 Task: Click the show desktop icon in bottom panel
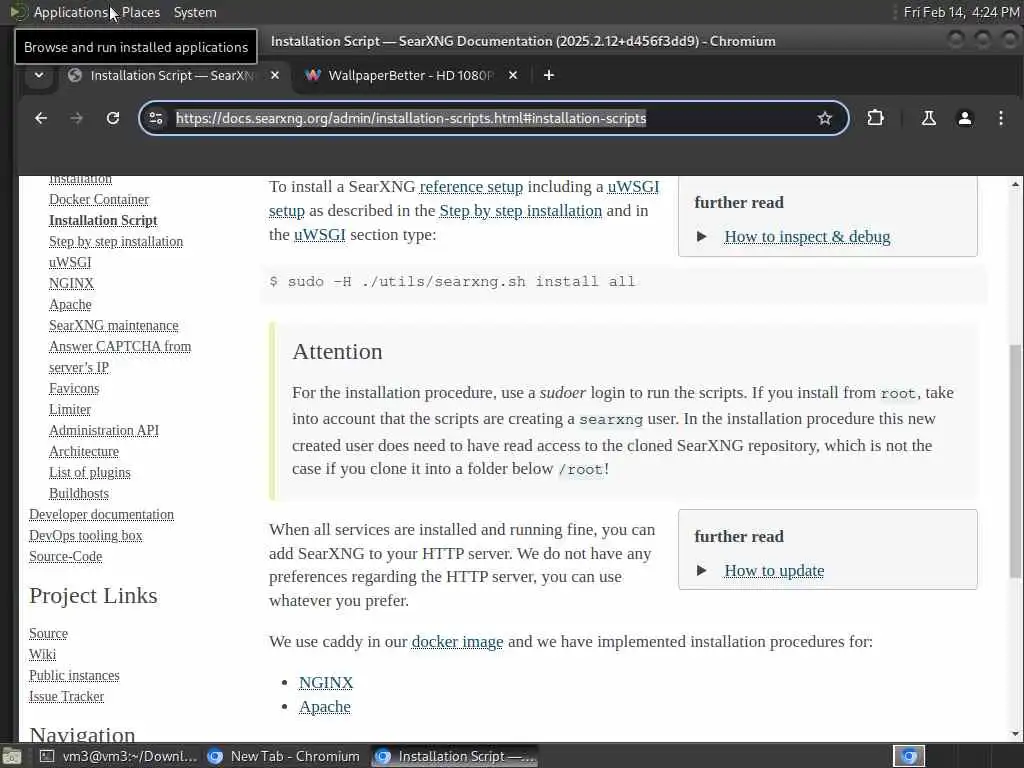tap(12, 757)
